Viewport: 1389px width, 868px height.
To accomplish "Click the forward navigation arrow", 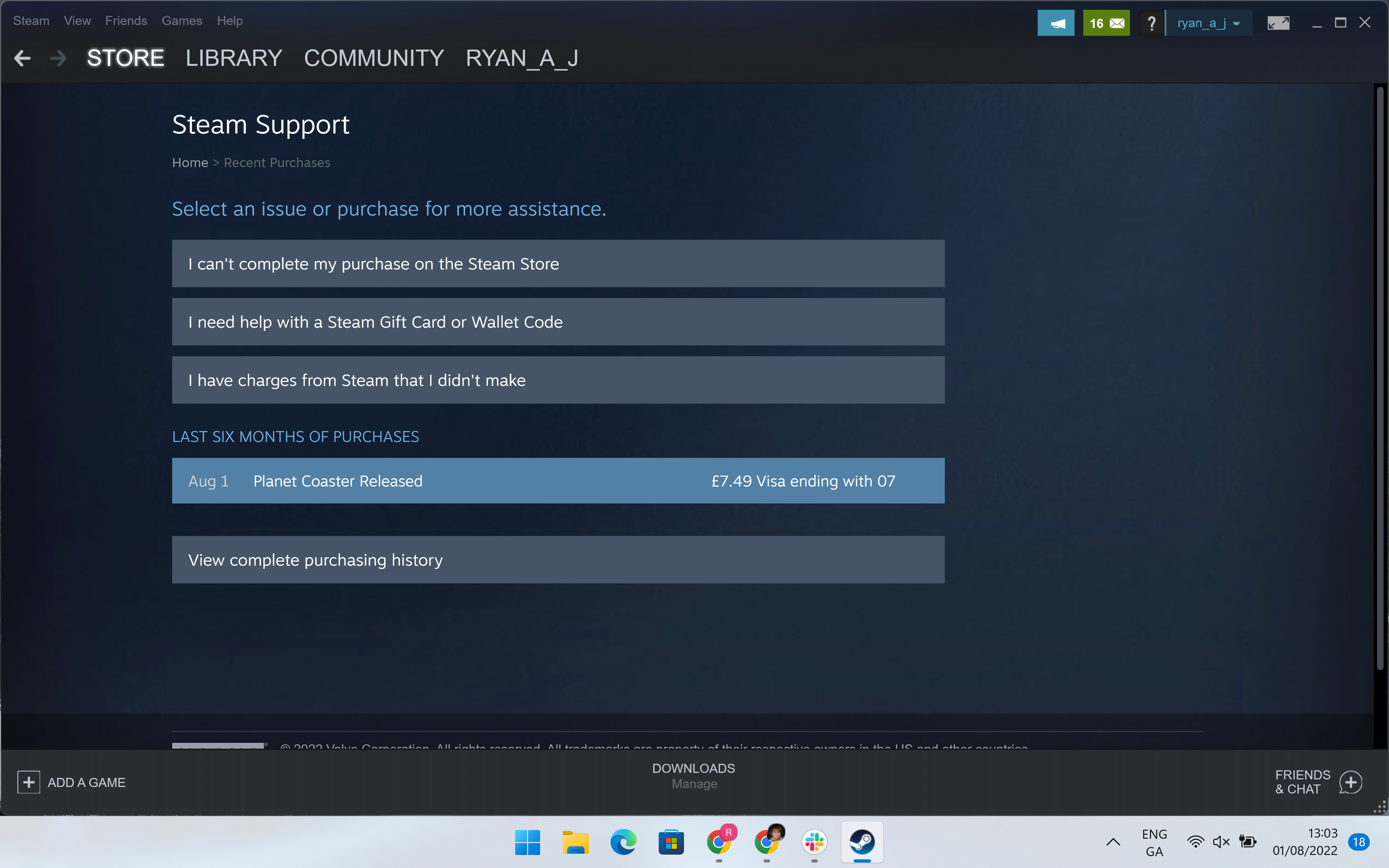I will click(58, 58).
